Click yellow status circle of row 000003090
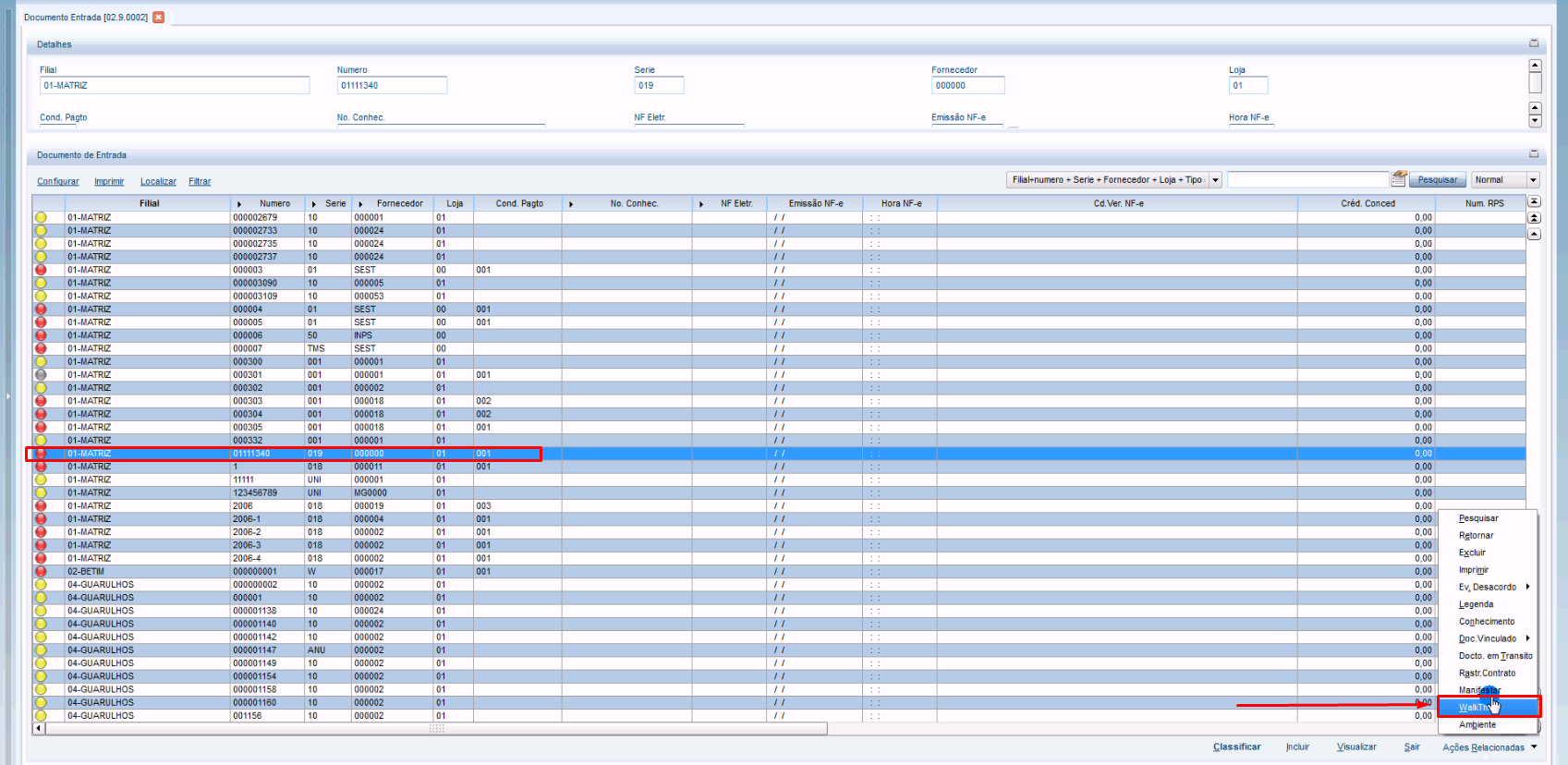 click(x=41, y=283)
